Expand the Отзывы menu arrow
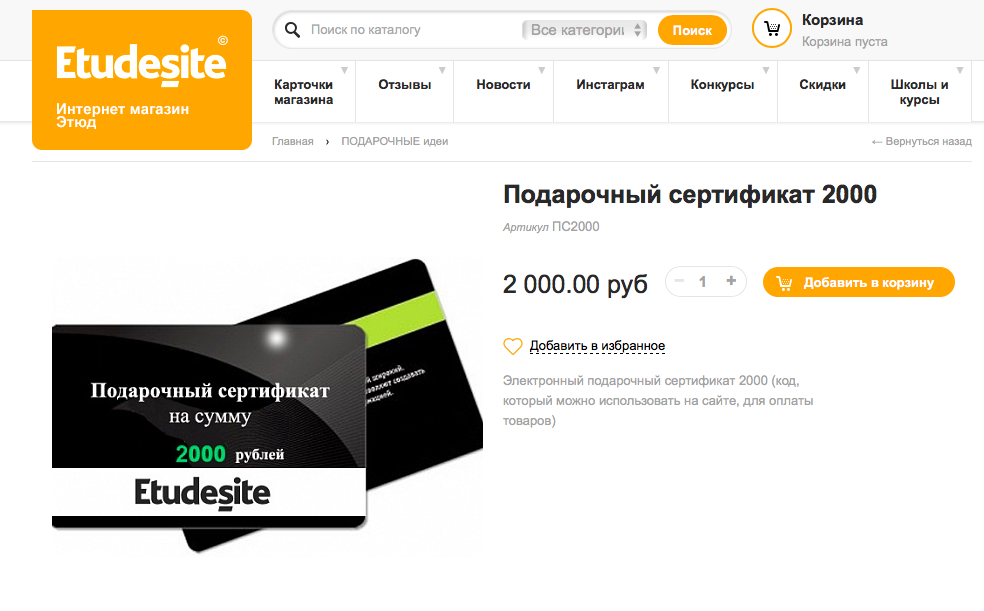984x611 pixels. pos(442,70)
